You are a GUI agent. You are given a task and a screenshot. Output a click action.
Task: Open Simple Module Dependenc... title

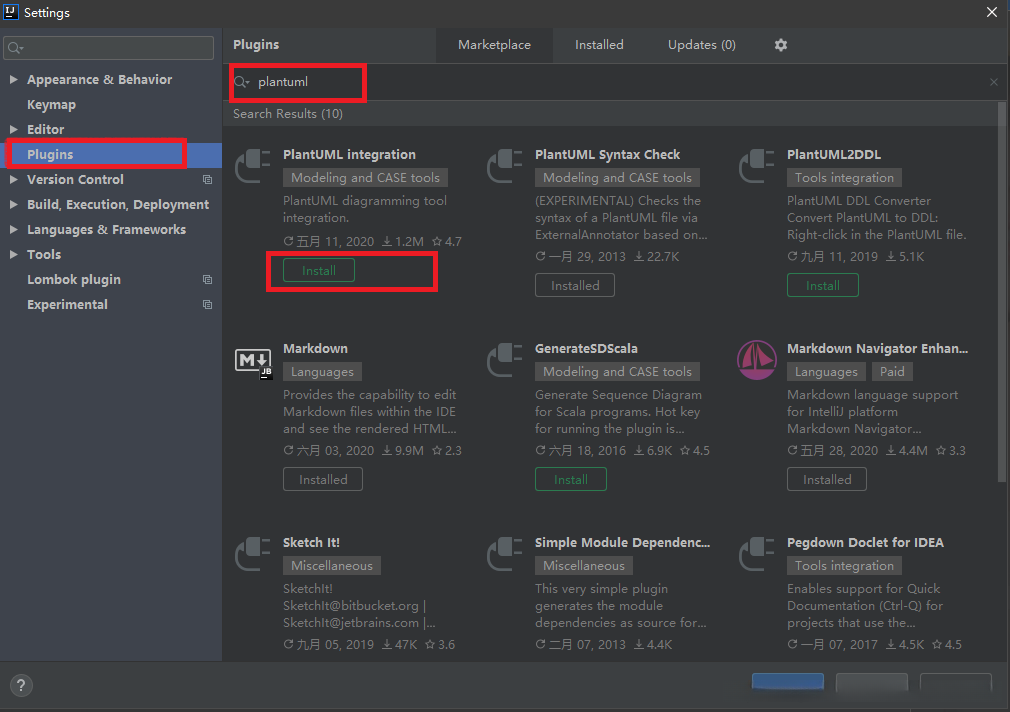click(622, 543)
